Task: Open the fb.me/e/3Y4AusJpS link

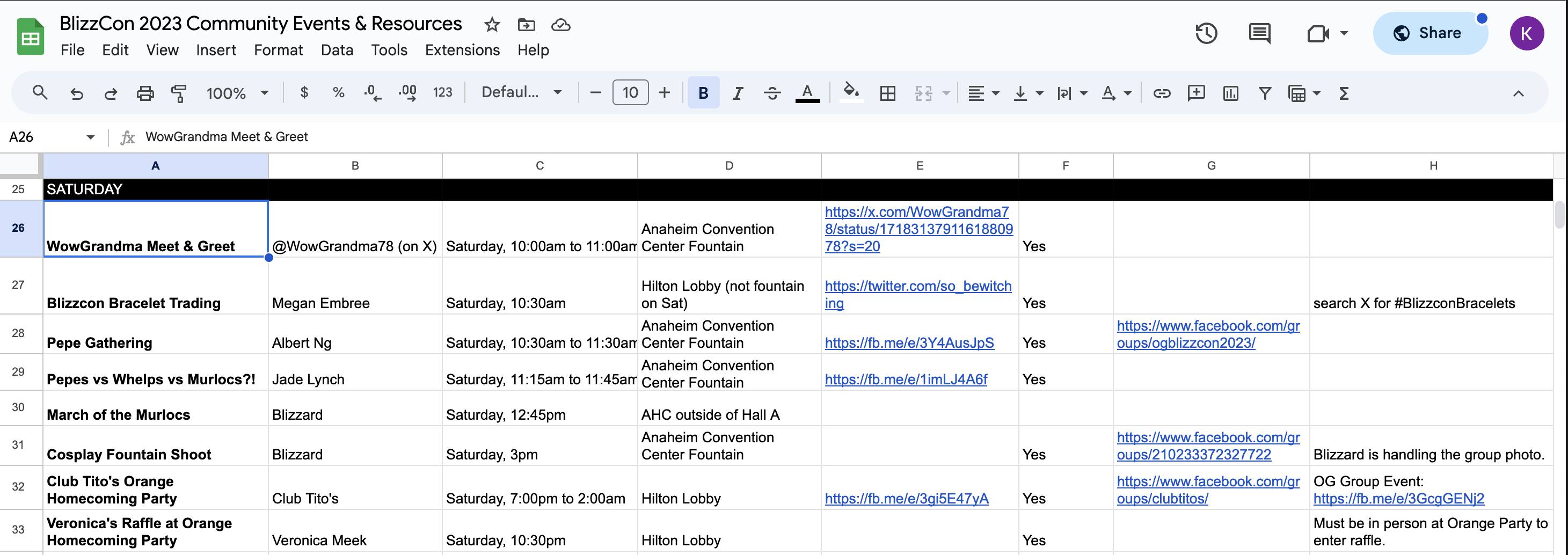Action: click(909, 343)
